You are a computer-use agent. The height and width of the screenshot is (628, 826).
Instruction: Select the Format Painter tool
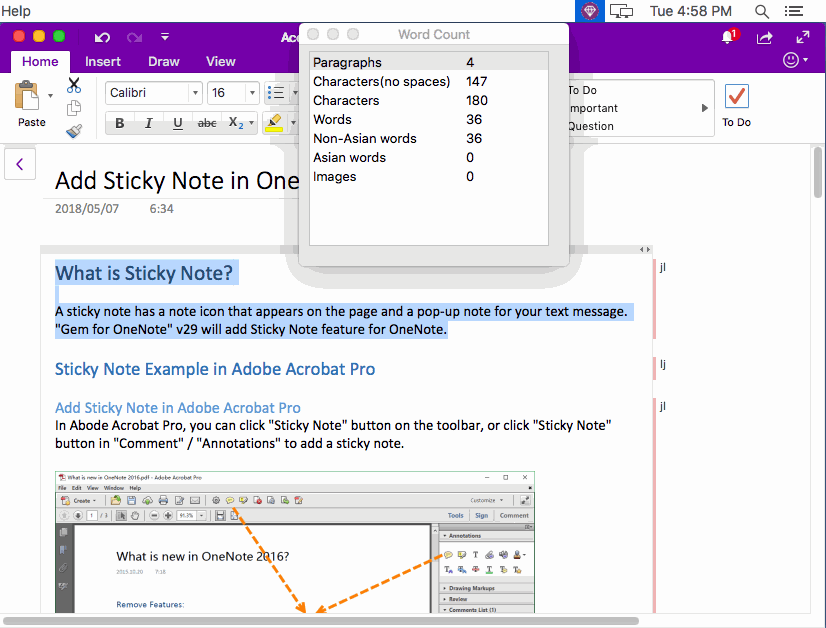point(73,129)
